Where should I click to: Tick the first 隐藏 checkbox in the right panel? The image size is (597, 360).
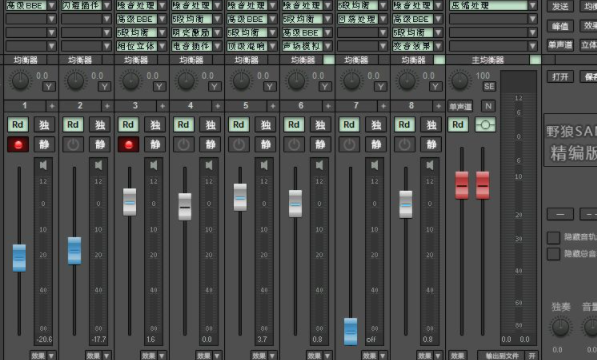coord(554,237)
